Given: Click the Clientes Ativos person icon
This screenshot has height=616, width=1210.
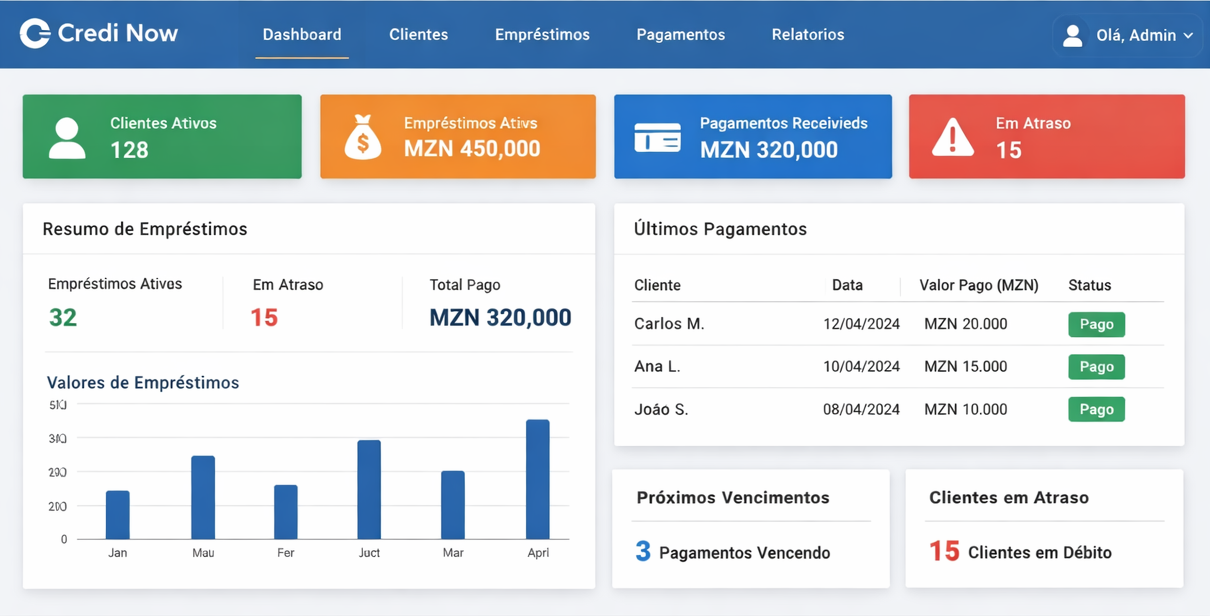Looking at the screenshot, I should (67, 138).
